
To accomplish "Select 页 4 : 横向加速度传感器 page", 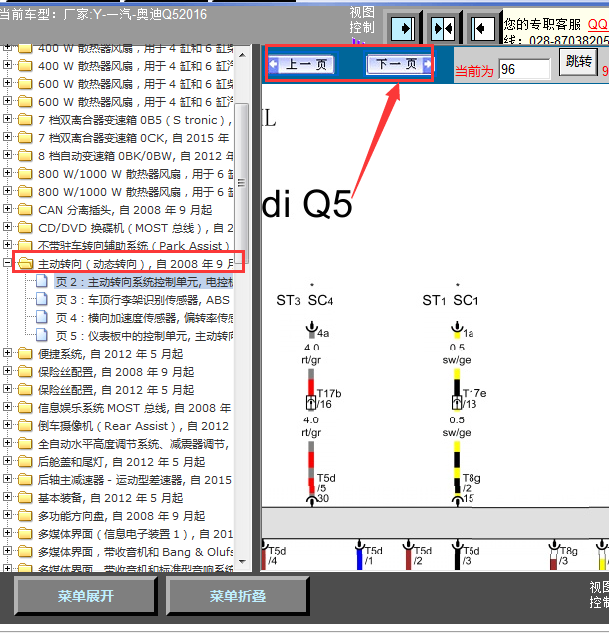I will point(144,318).
